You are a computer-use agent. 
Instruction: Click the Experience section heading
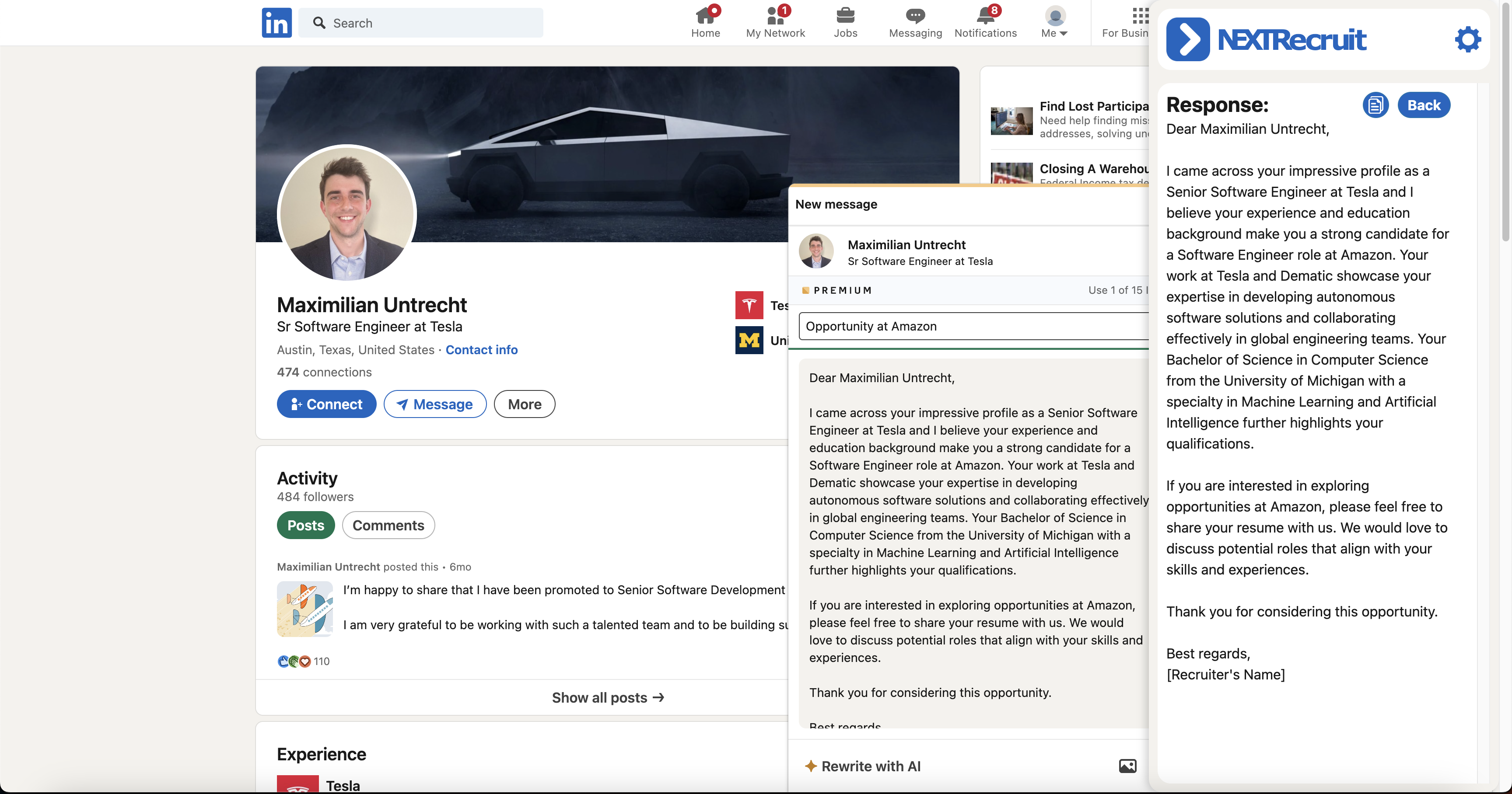321,754
